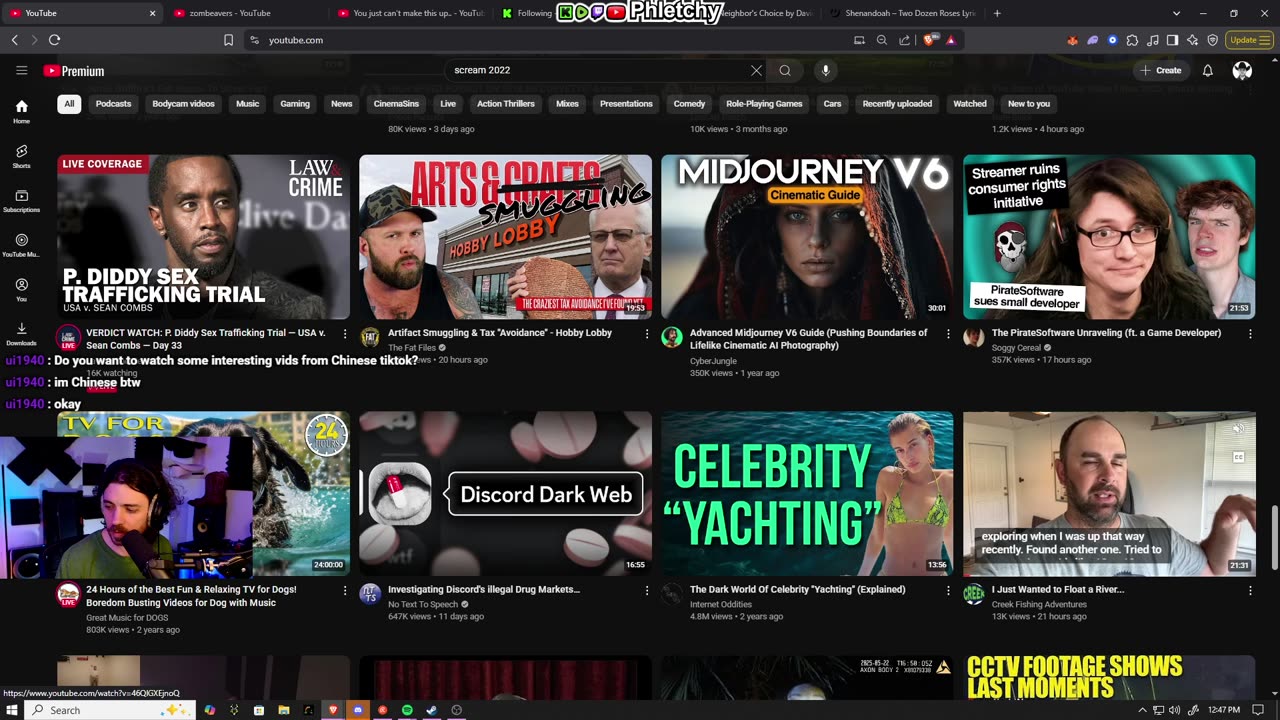
Task: Open Home in the left sidebar
Action: (x=21, y=112)
